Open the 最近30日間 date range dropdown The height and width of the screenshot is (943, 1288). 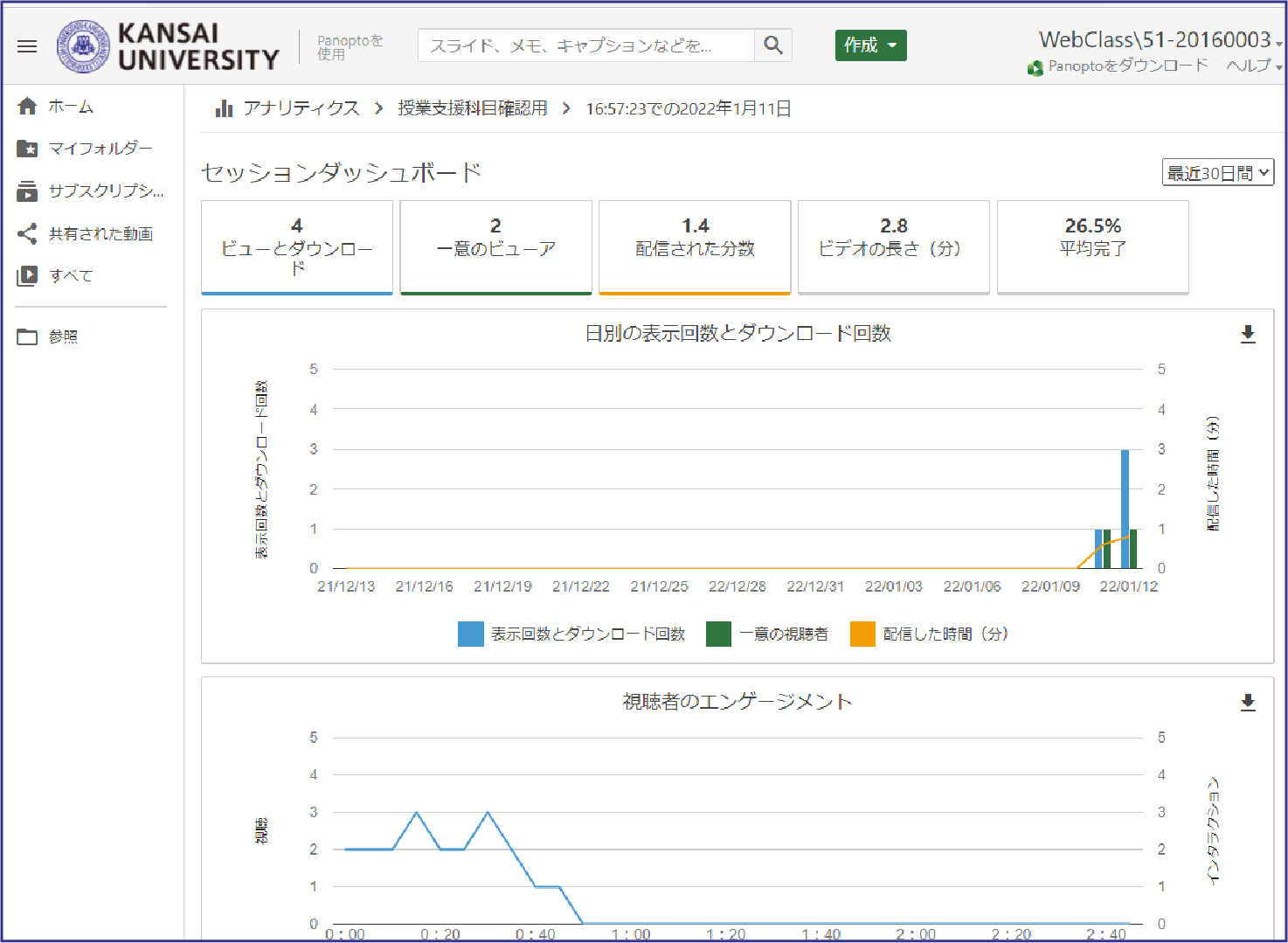(x=1216, y=172)
